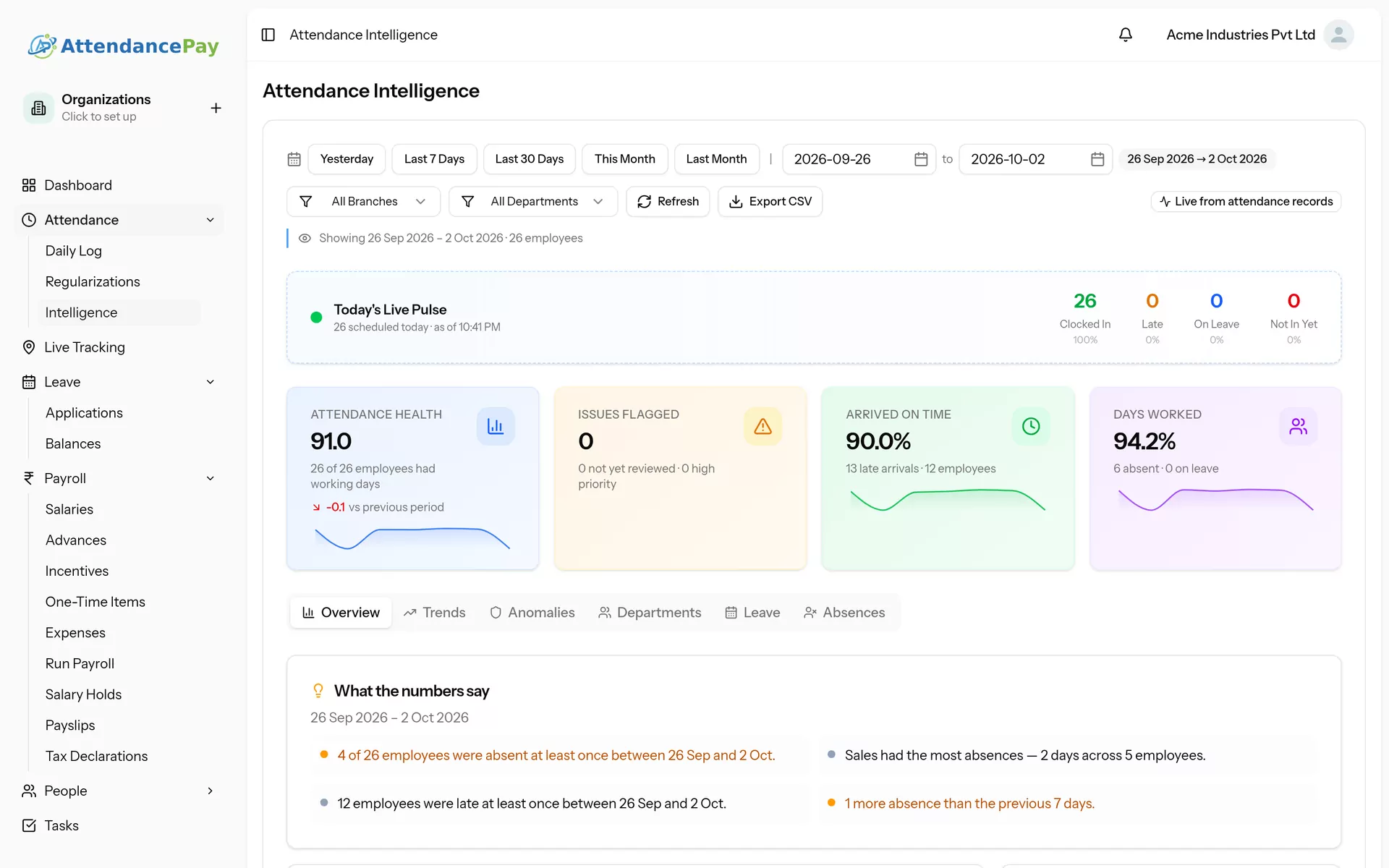Add organization with plus icon
1389x868 pixels.
(x=216, y=108)
